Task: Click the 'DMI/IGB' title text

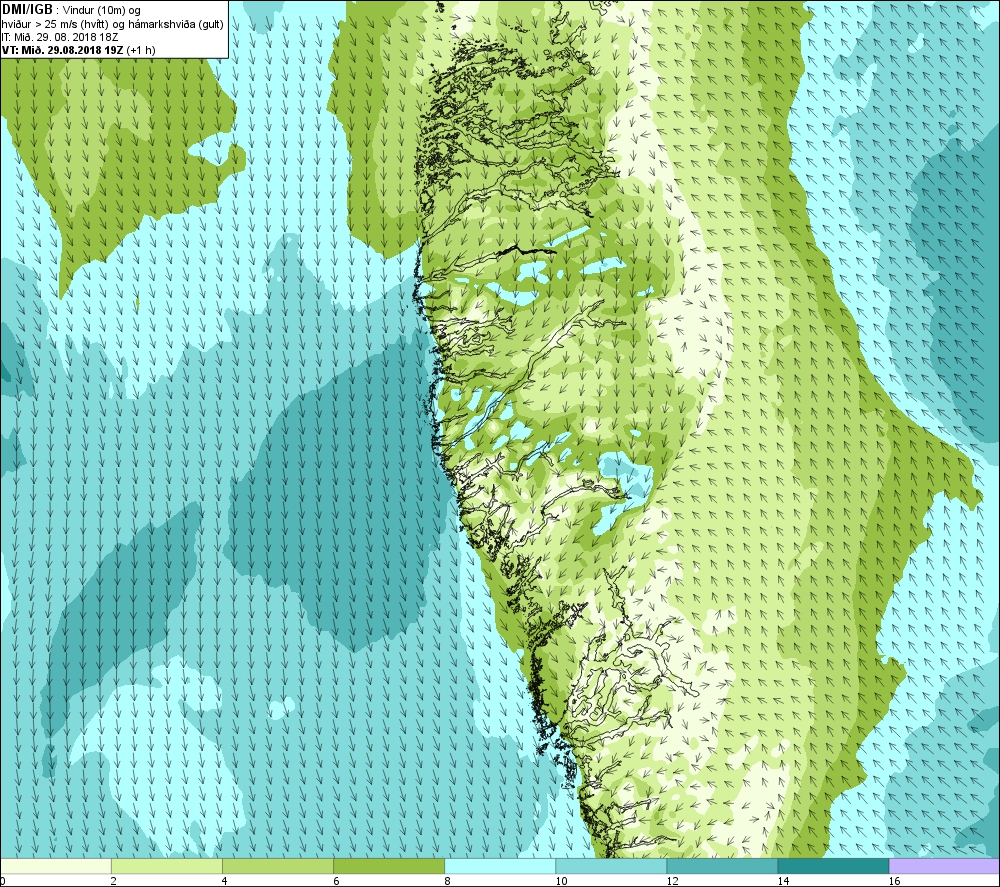Action: click(x=27, y=10)
